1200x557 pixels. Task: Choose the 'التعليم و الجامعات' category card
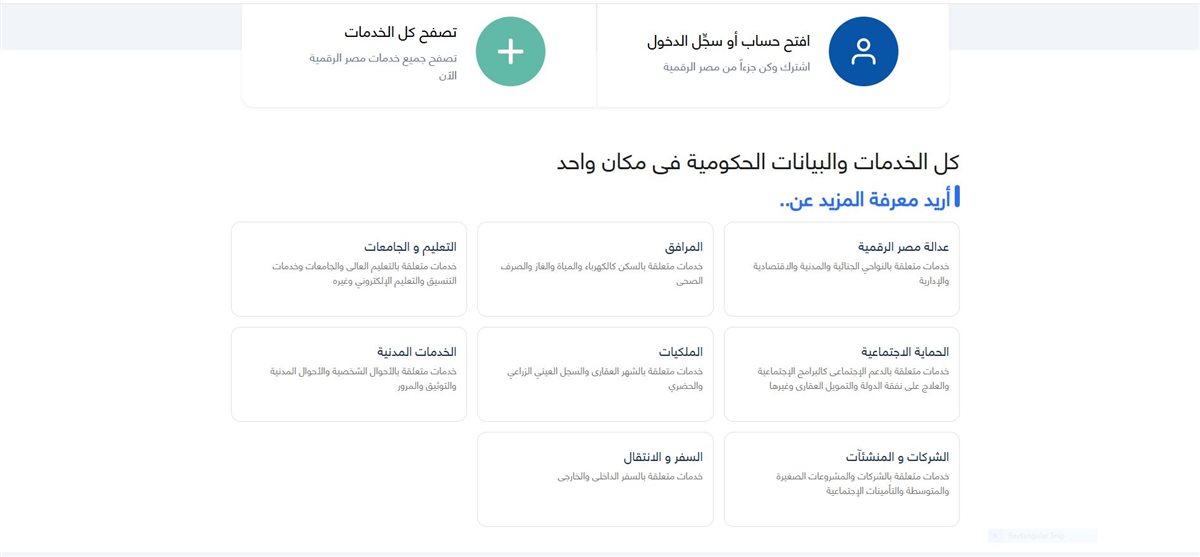[x=348, y=269]
